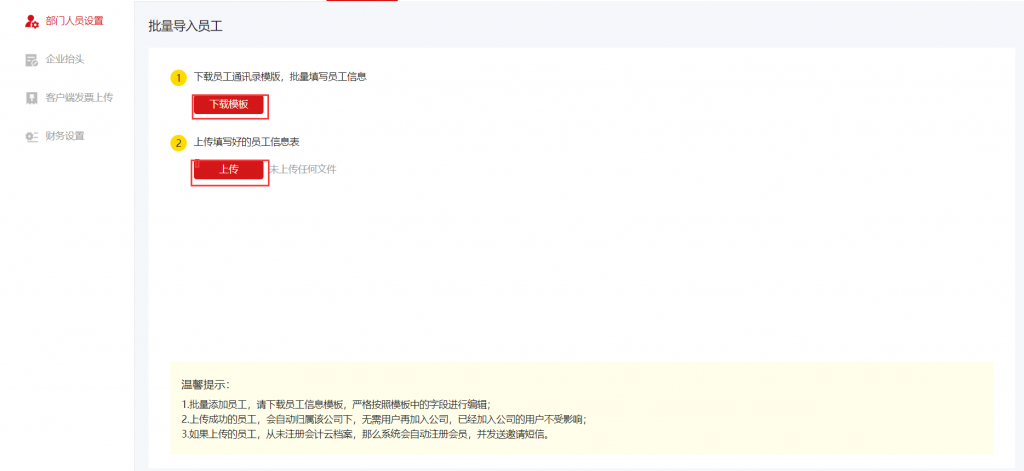Switch to 财务设置 in the sidebar
The image size is (1024, 471).
[x=65, y=136]
